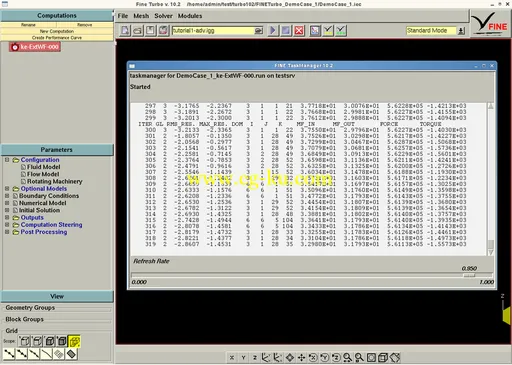Screen dimensions: 512x365
Task: Click the blue square suspend solver icon
Action: coord(286,31)
